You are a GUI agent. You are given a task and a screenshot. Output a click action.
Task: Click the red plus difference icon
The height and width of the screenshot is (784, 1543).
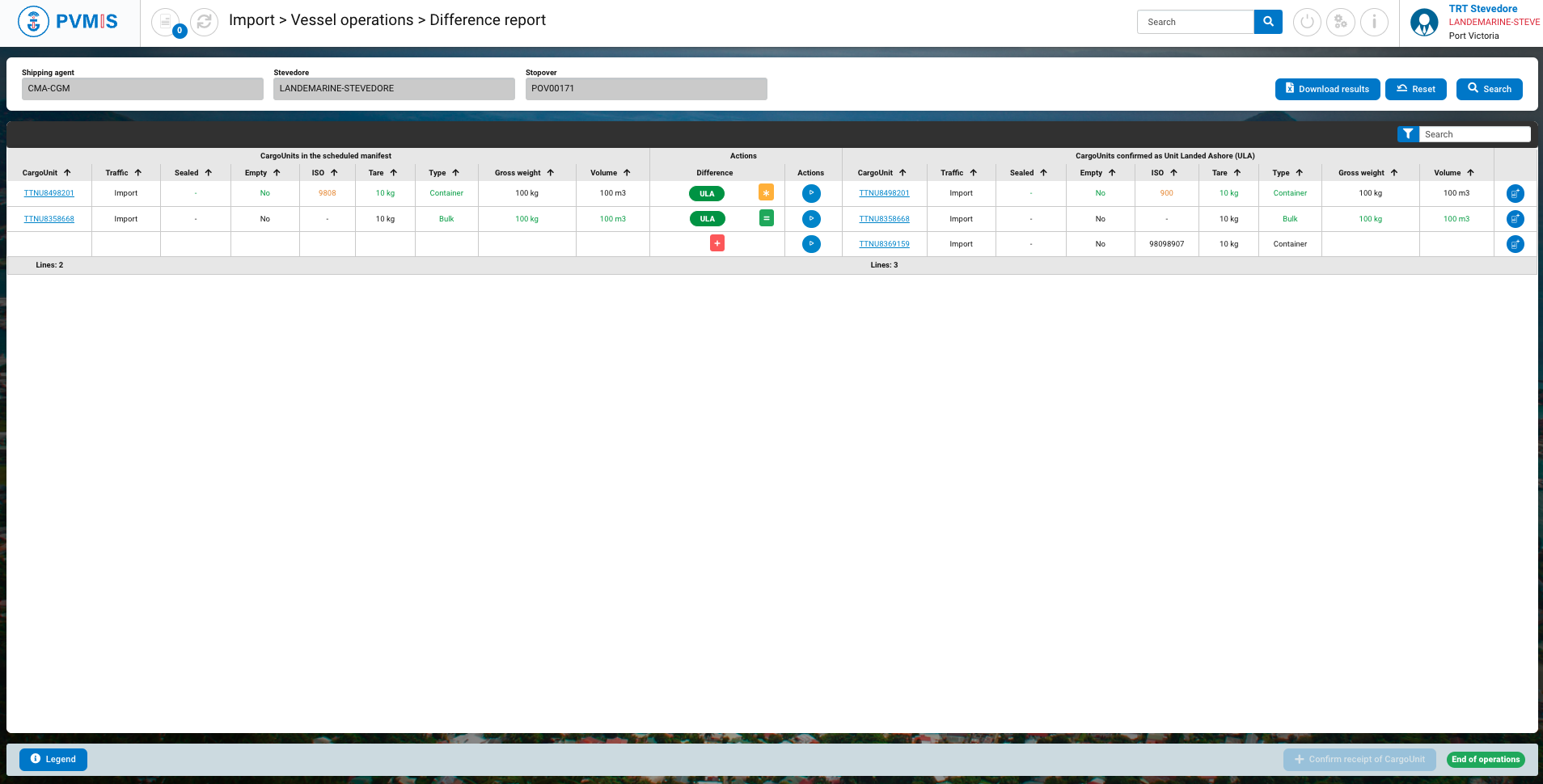tap(717, 243)
